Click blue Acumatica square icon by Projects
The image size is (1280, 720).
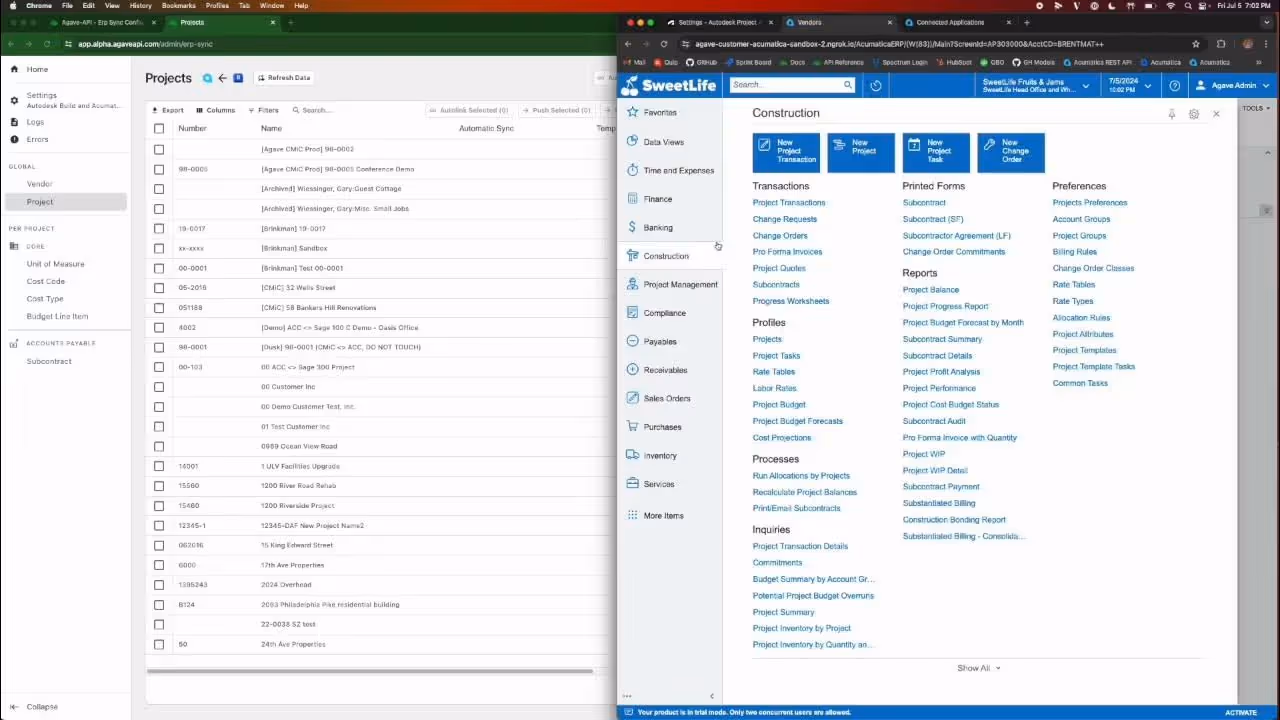click(238, 78)
